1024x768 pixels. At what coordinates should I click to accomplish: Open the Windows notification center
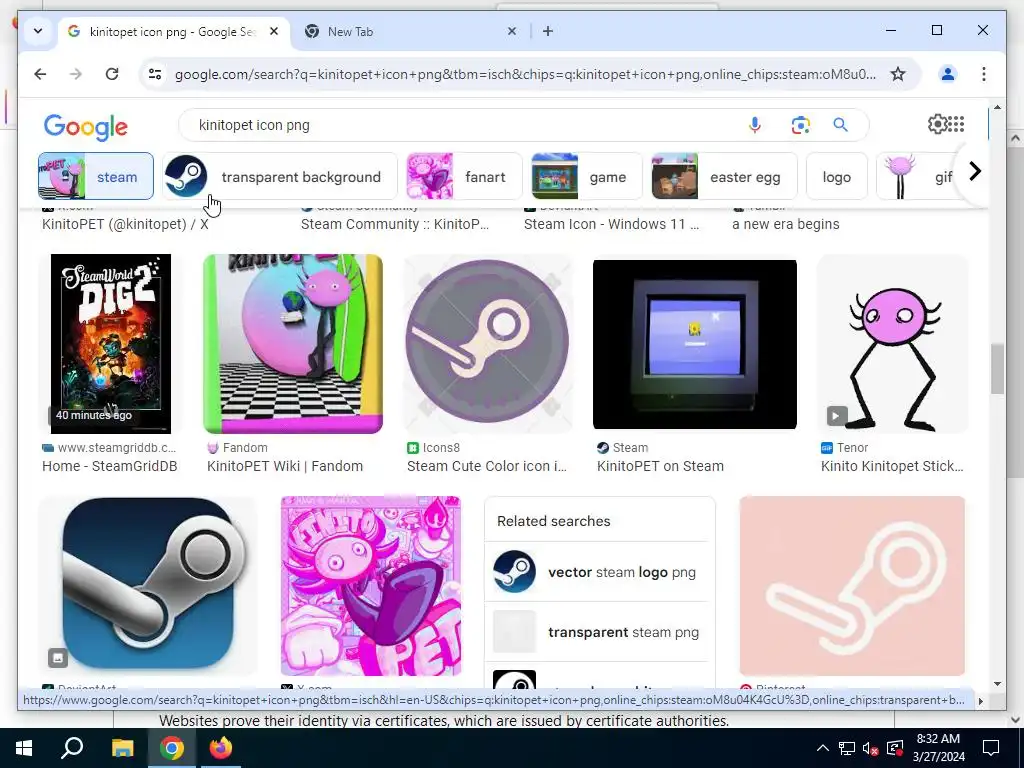pyautogui.click(x=991, y=748)
